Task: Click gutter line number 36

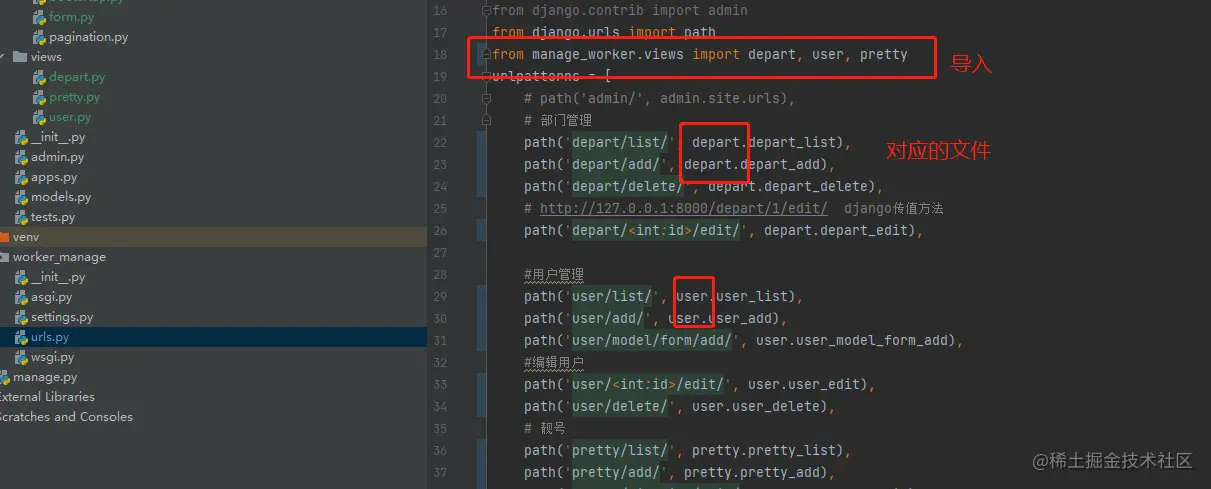Action: click(x=440, y=450)
